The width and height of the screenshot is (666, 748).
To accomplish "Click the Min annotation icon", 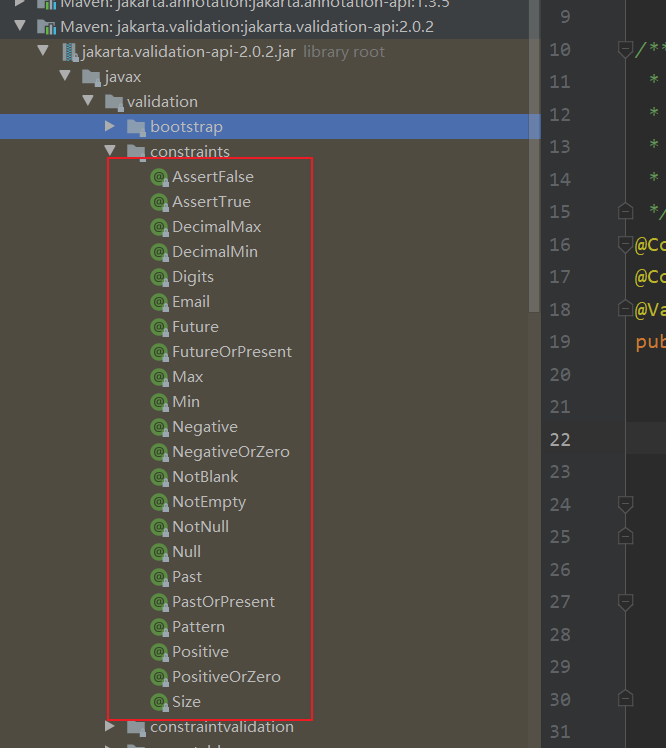I will point(159,402).
